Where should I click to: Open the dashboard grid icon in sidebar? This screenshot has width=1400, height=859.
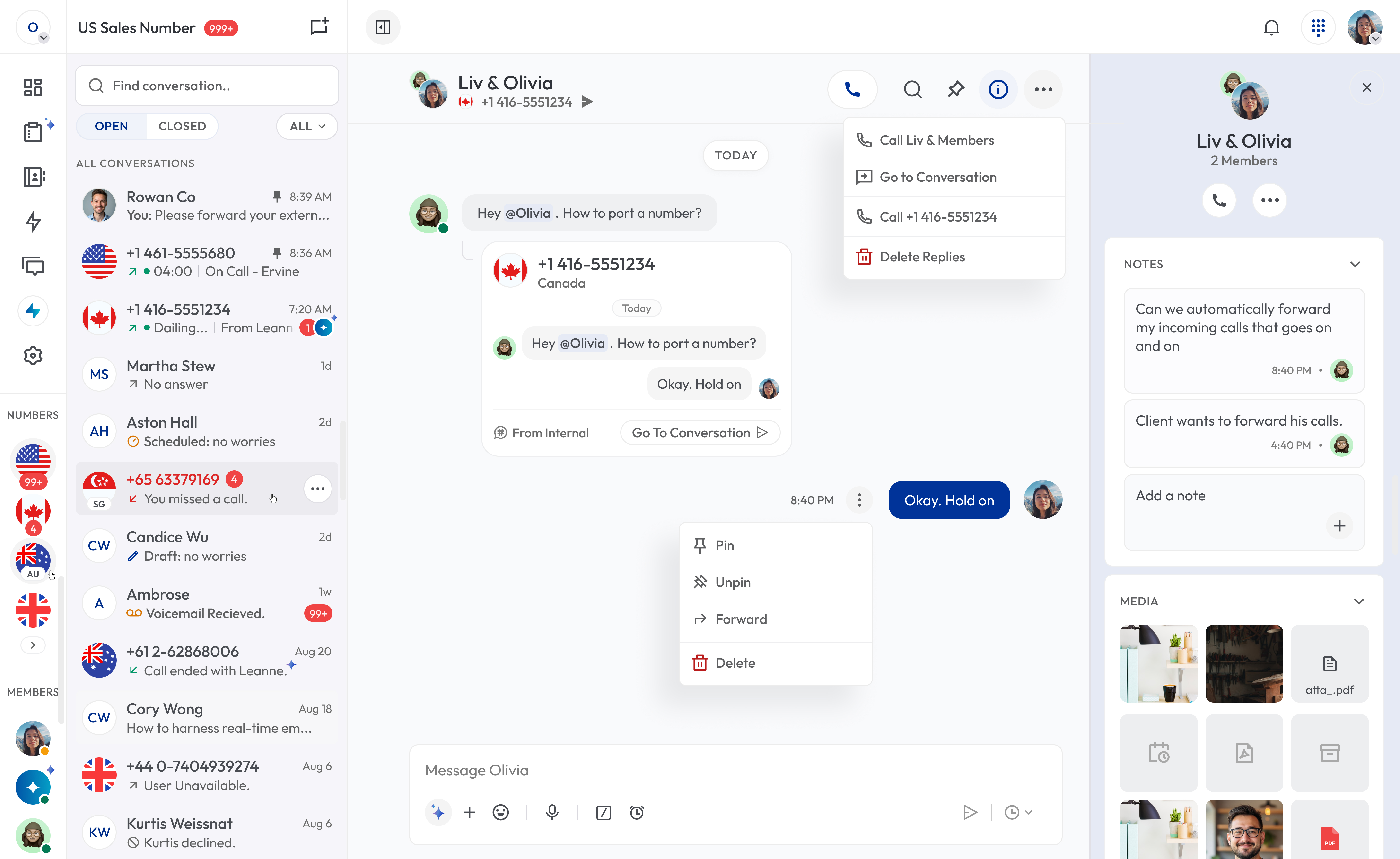[33, 87]
